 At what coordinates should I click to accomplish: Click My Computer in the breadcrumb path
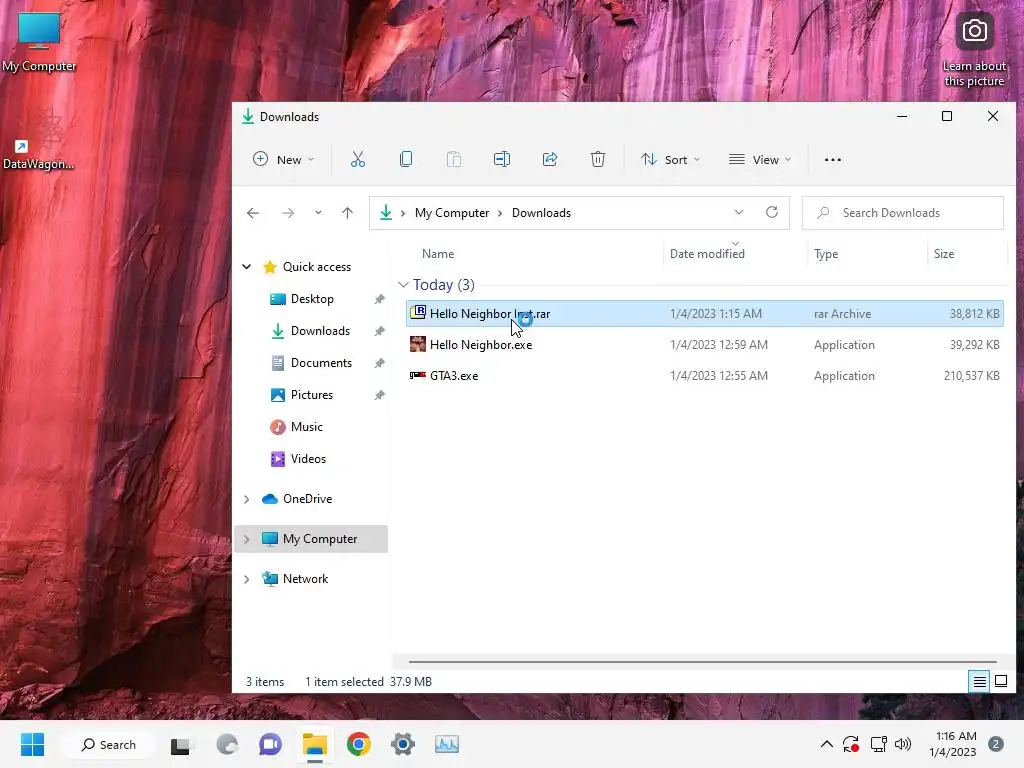[x=452, y=213]
